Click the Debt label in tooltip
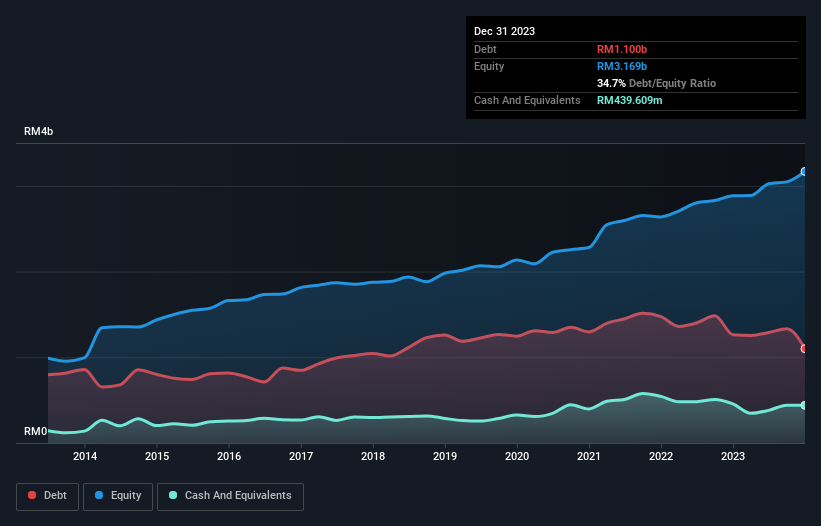The width and height of the screenshot is (821, 526). 485,49
